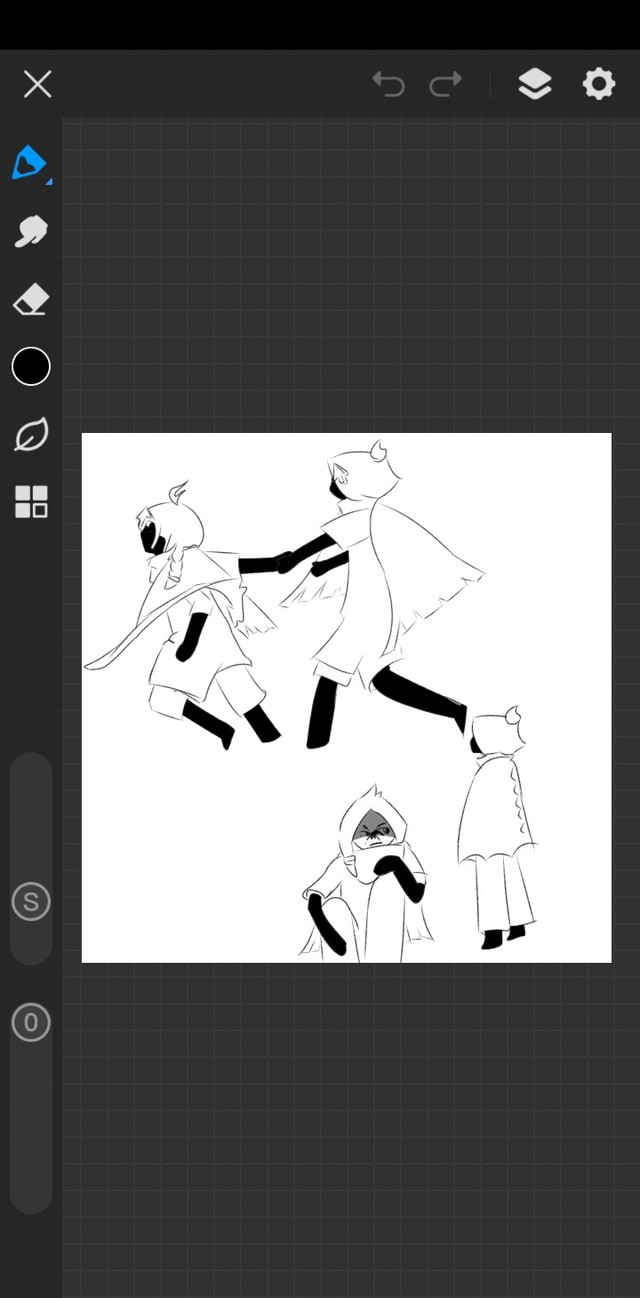Select the smudge finger tool
This screenshot has width=640, height=1298.
31,231
